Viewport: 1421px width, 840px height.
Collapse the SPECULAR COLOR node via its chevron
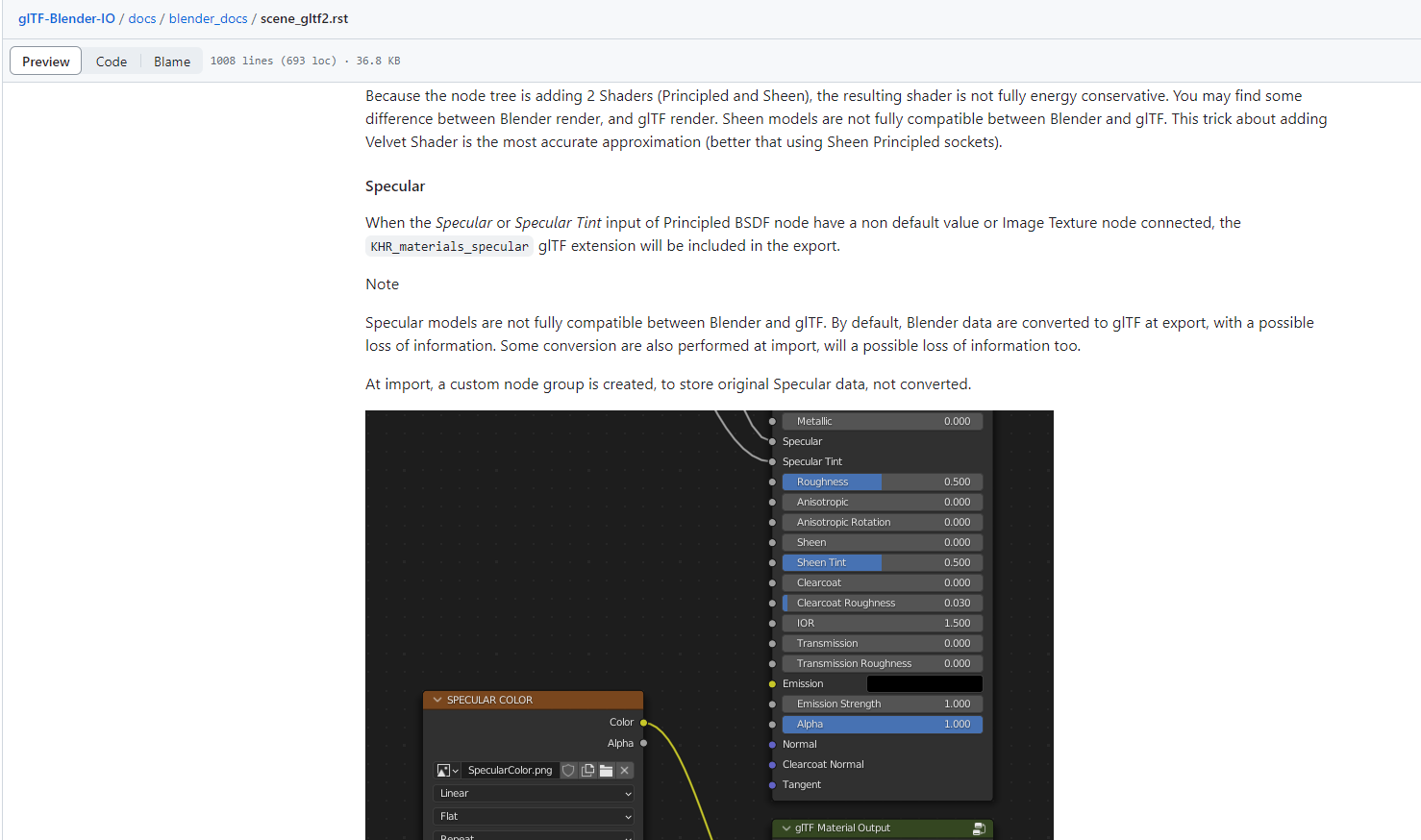[438, 700]
